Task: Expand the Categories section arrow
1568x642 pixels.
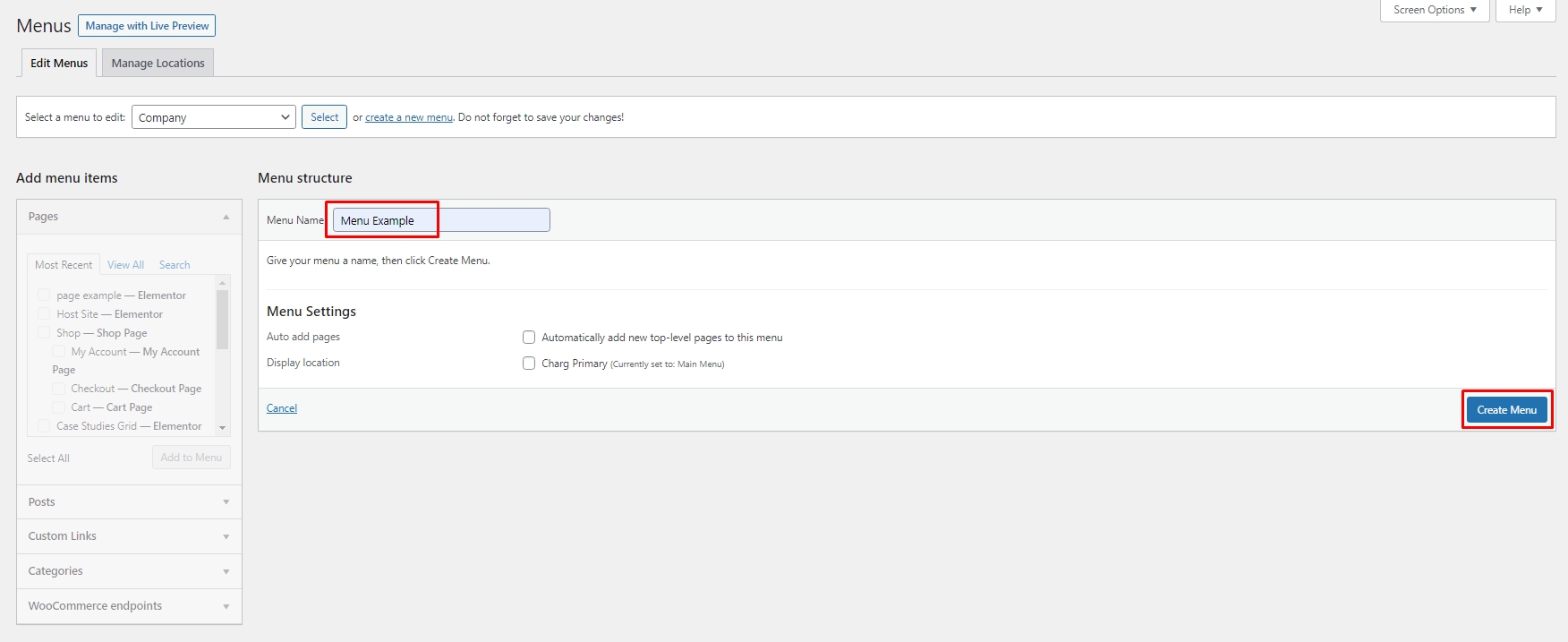Action: pos(226,571)
